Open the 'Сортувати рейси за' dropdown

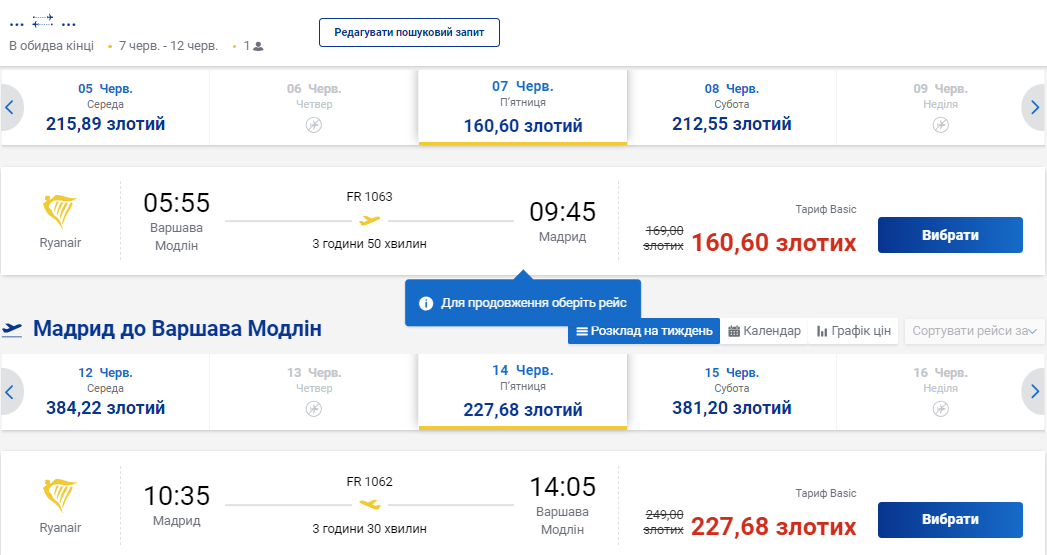coord(974,331)
